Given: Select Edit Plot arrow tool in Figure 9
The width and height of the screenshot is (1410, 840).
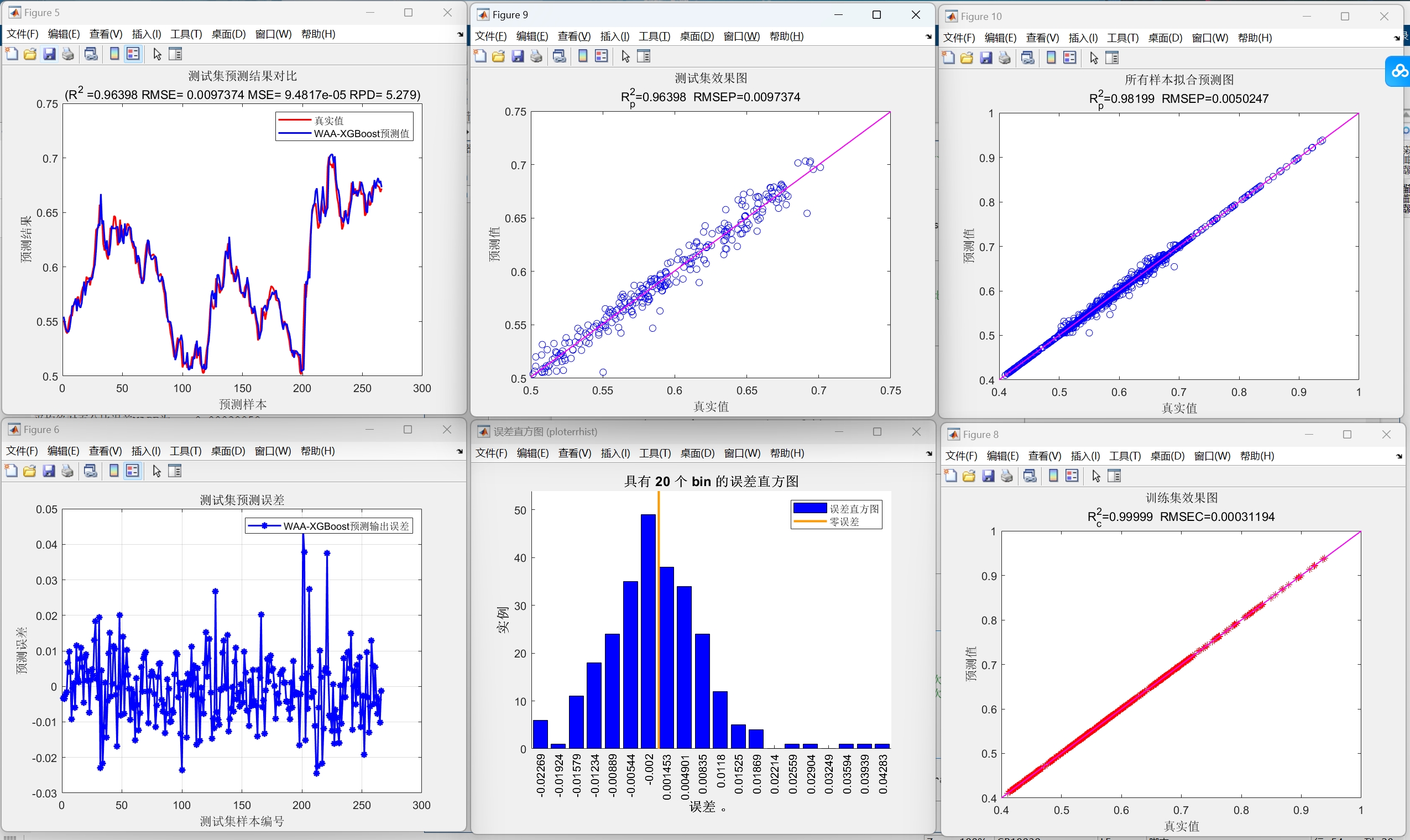Looking at the screenshot, I should click(x=626, y=56).
